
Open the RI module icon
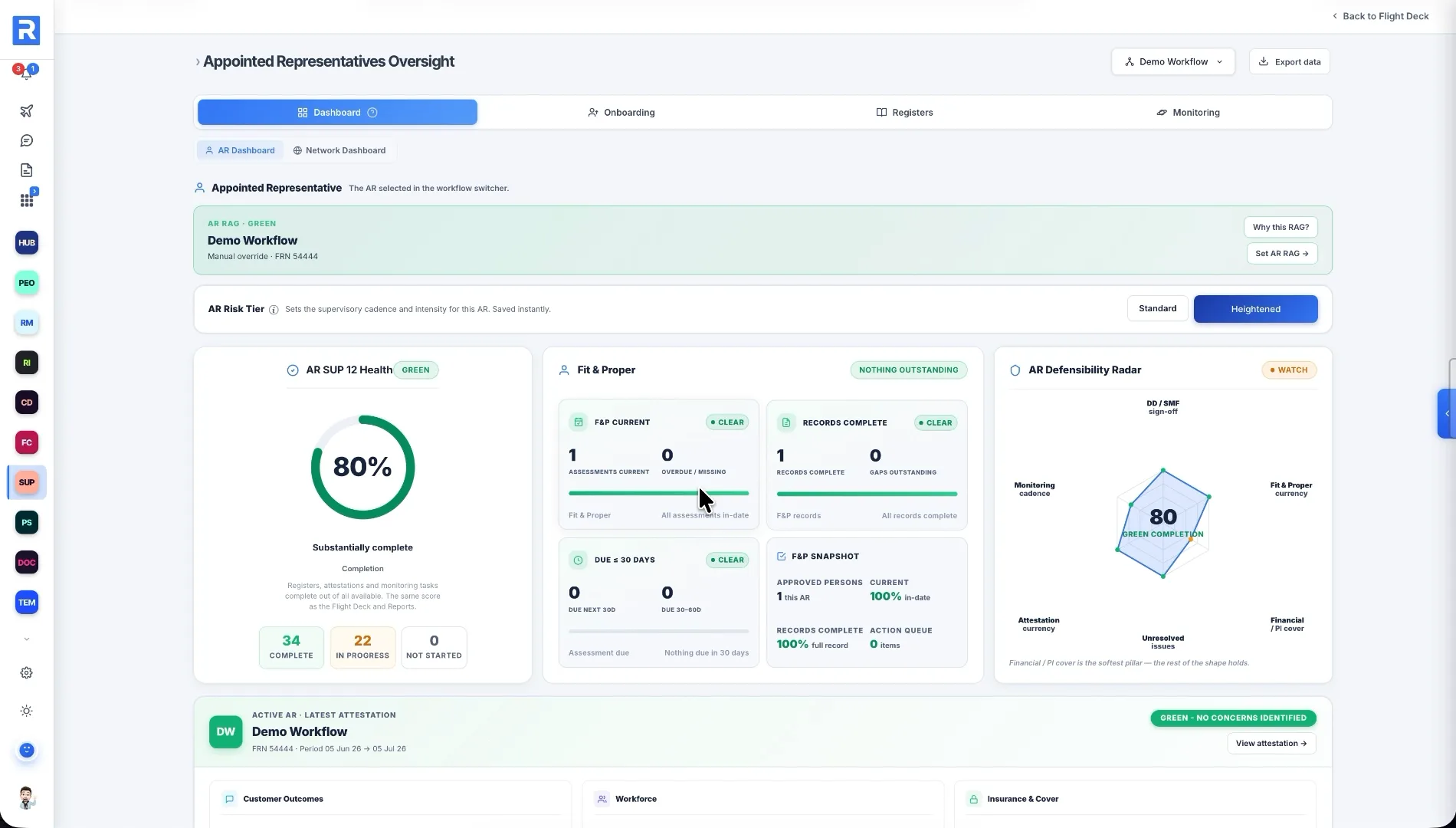pyautogui.click(x=27, y=363)
